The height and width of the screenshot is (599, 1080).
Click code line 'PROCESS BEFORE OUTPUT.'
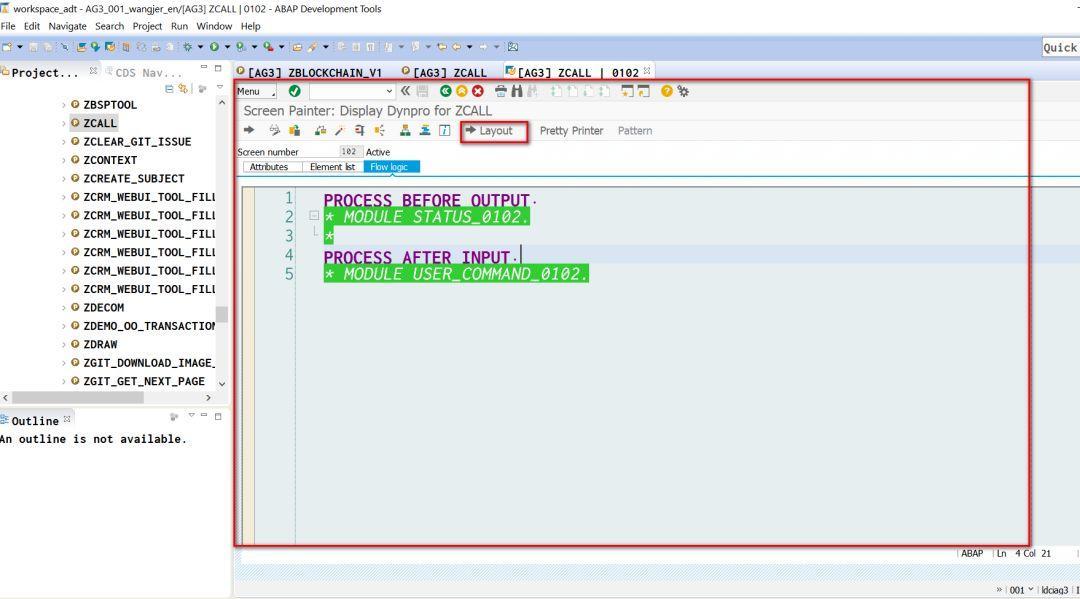(x=429, y=200)
